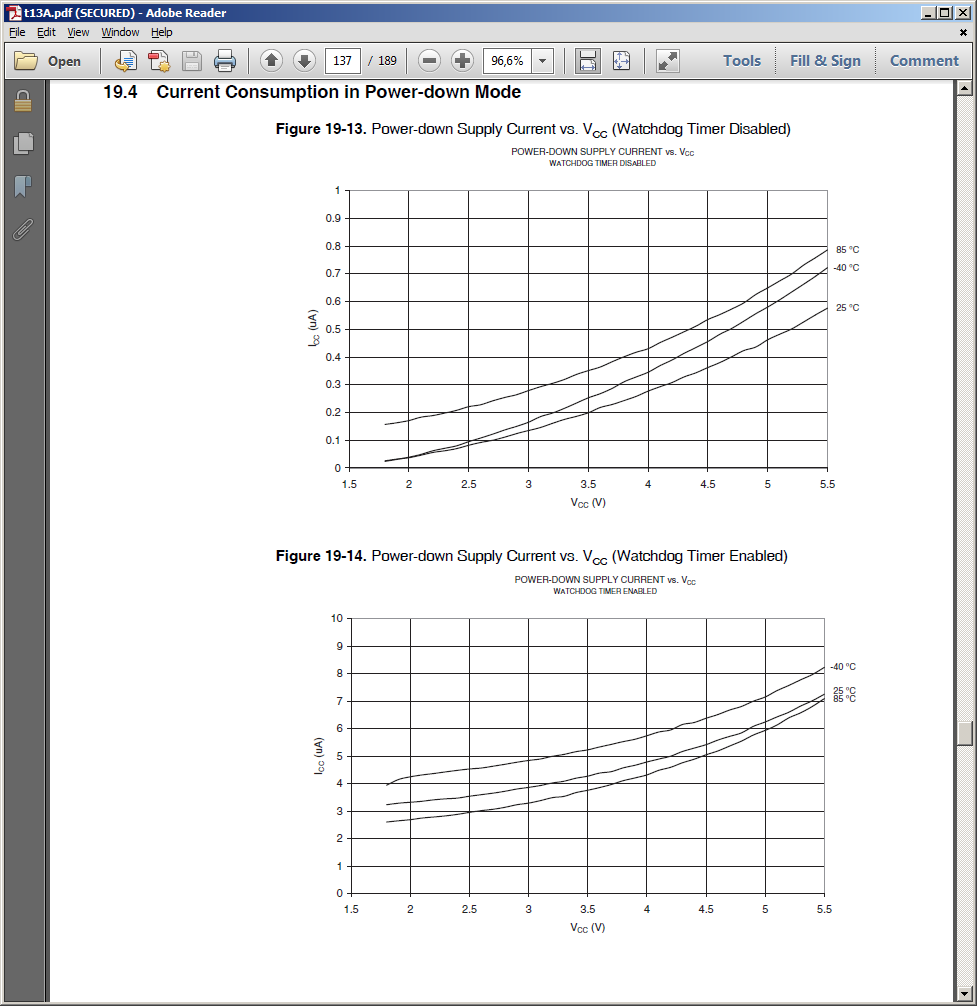Viewport: 977px width, 1006px height.
Task: Open the Edit menu
Action: click(46, 32)
